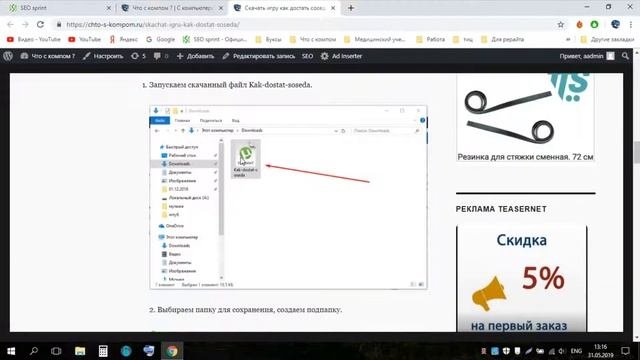Open the comments bubble in the admin bar
This screenshot has height=360, width=640.
[x=160, y=56]
